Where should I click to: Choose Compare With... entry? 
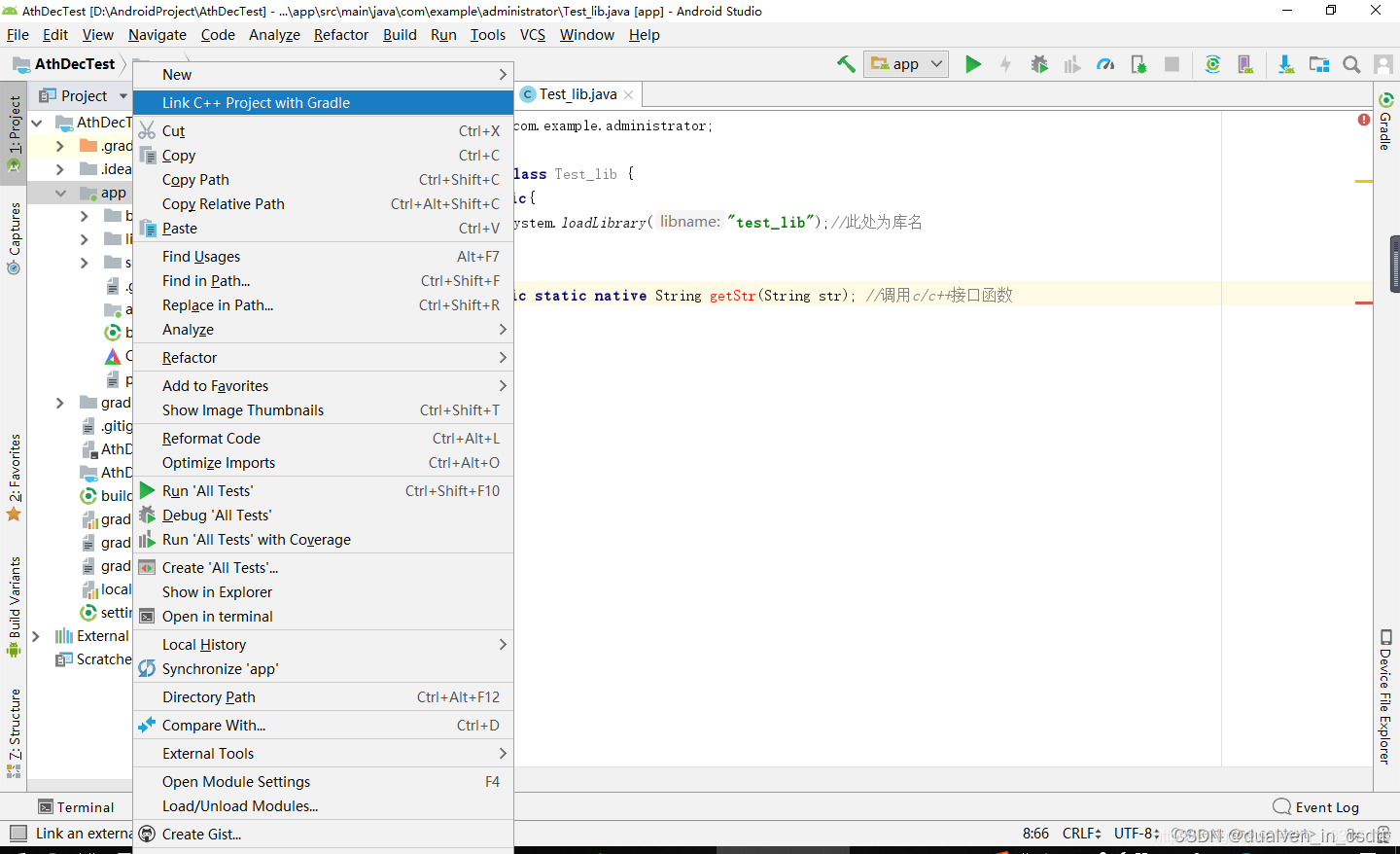tap(323, 726)
